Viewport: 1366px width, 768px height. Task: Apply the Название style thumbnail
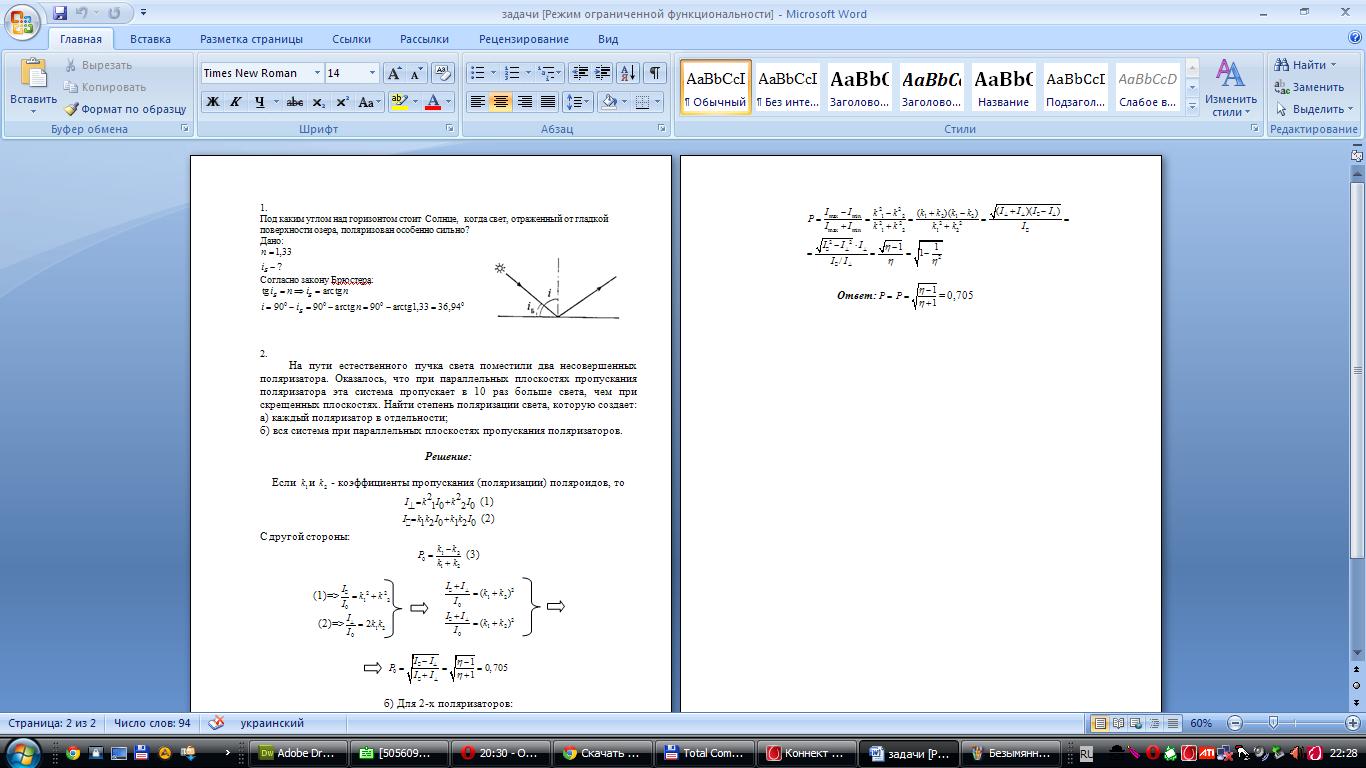pyautogui.click(x=1003, y=88)
